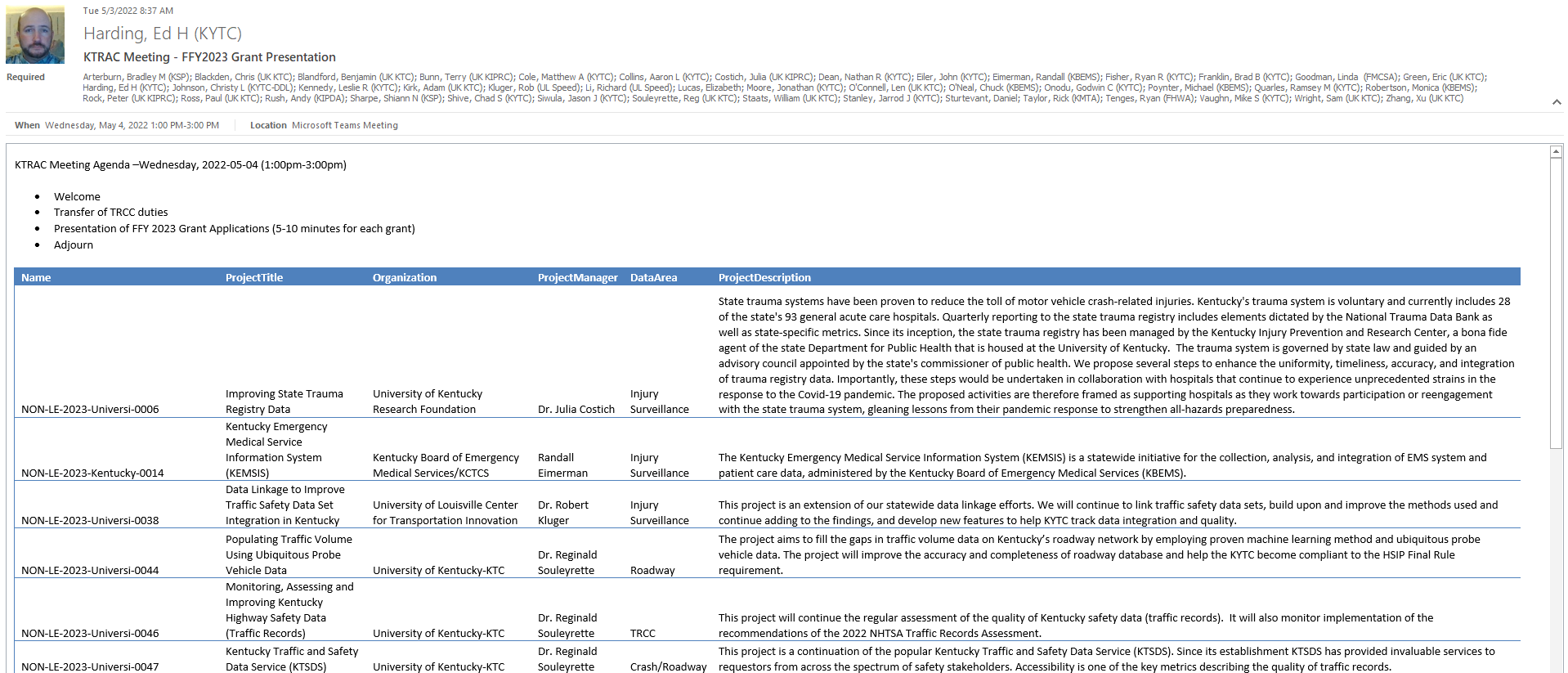This screenshot has height=673, width=1568.
Task: Click the DataArea column header
Action: [653, 278]
